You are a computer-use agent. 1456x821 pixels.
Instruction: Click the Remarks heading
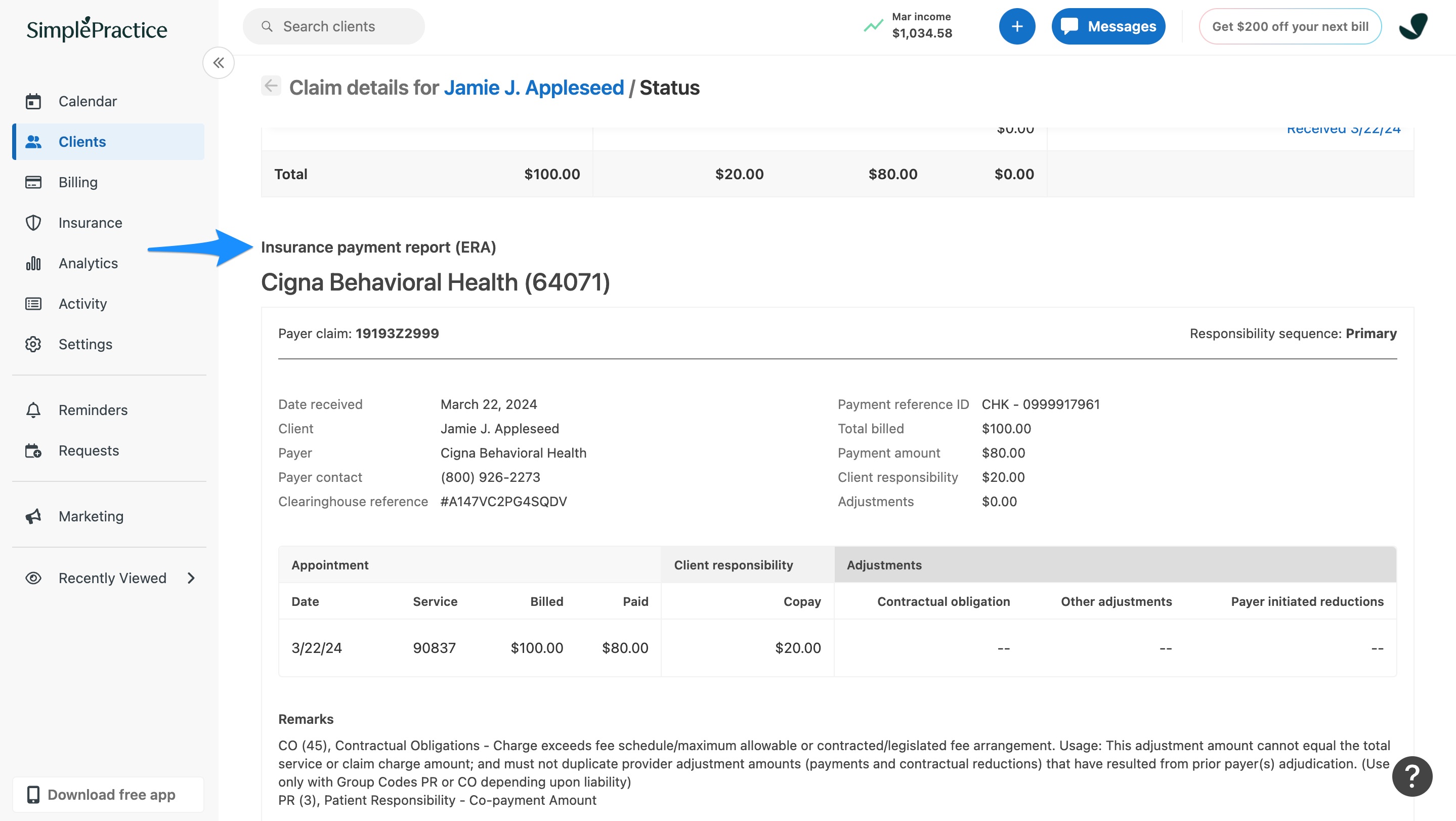(x=306, y=719)
